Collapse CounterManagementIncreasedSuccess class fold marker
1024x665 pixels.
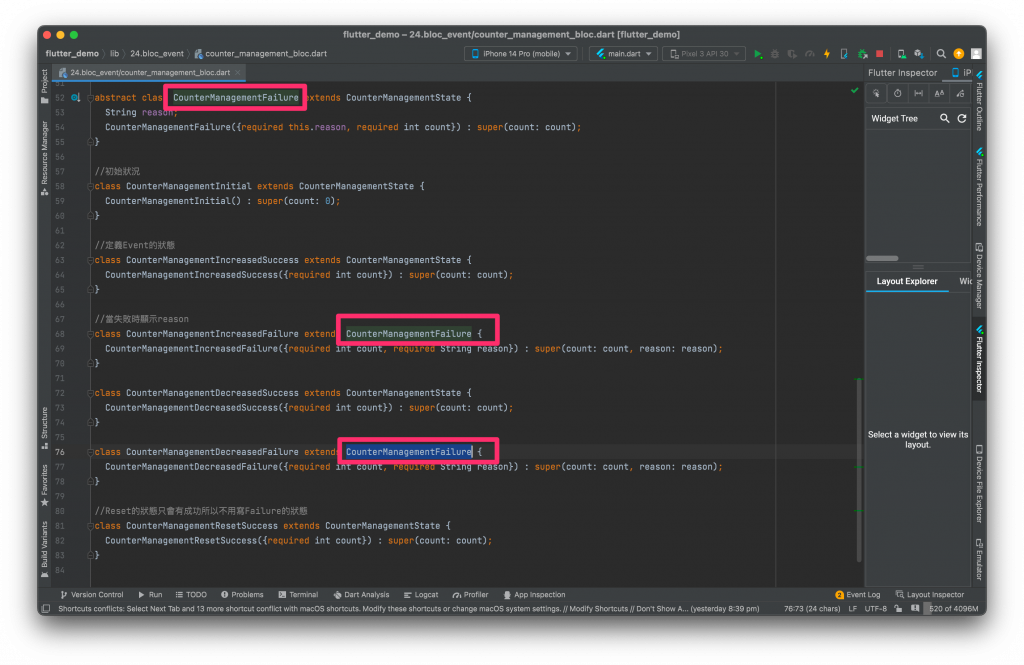point(90,261)
